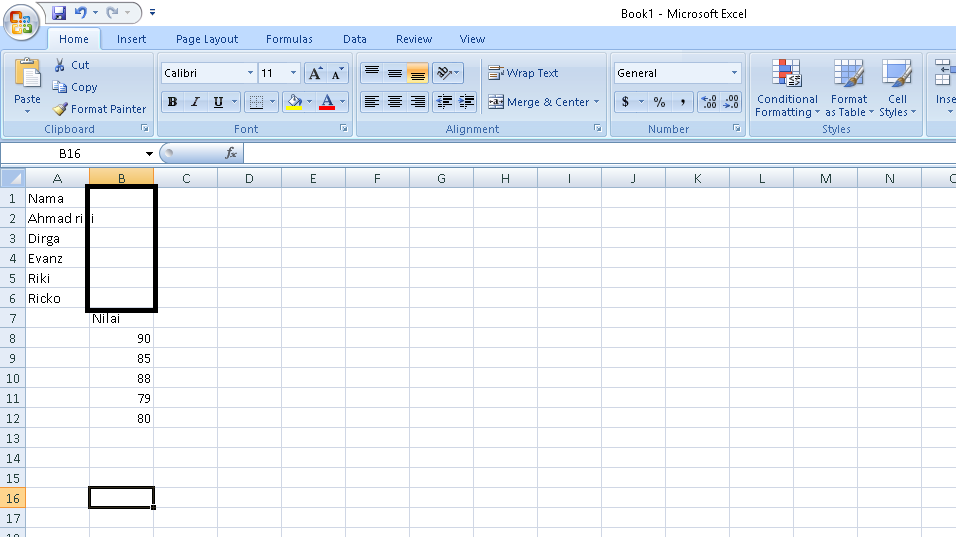Toggle Bottom Align vertical alignment
Viewport: 956px width, 537px height.
(418, 73)
